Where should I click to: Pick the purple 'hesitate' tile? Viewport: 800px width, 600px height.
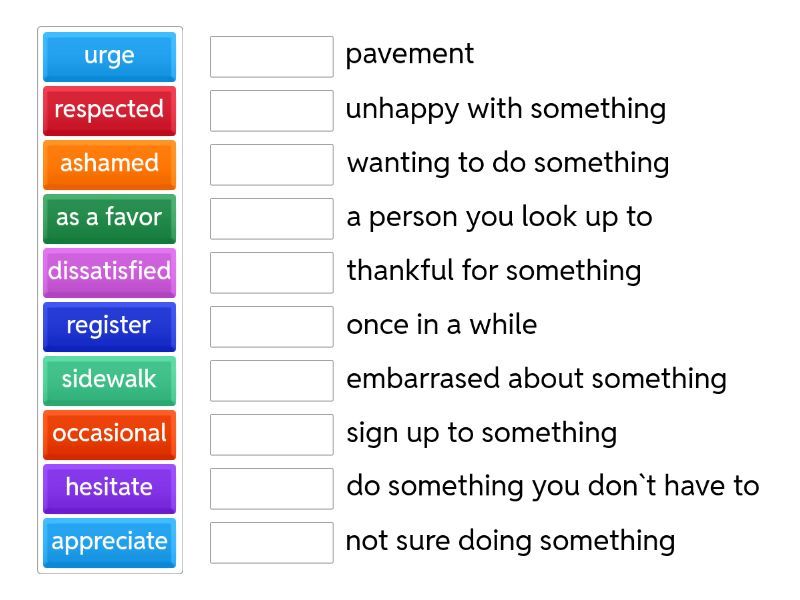click(x=109, y=488)
